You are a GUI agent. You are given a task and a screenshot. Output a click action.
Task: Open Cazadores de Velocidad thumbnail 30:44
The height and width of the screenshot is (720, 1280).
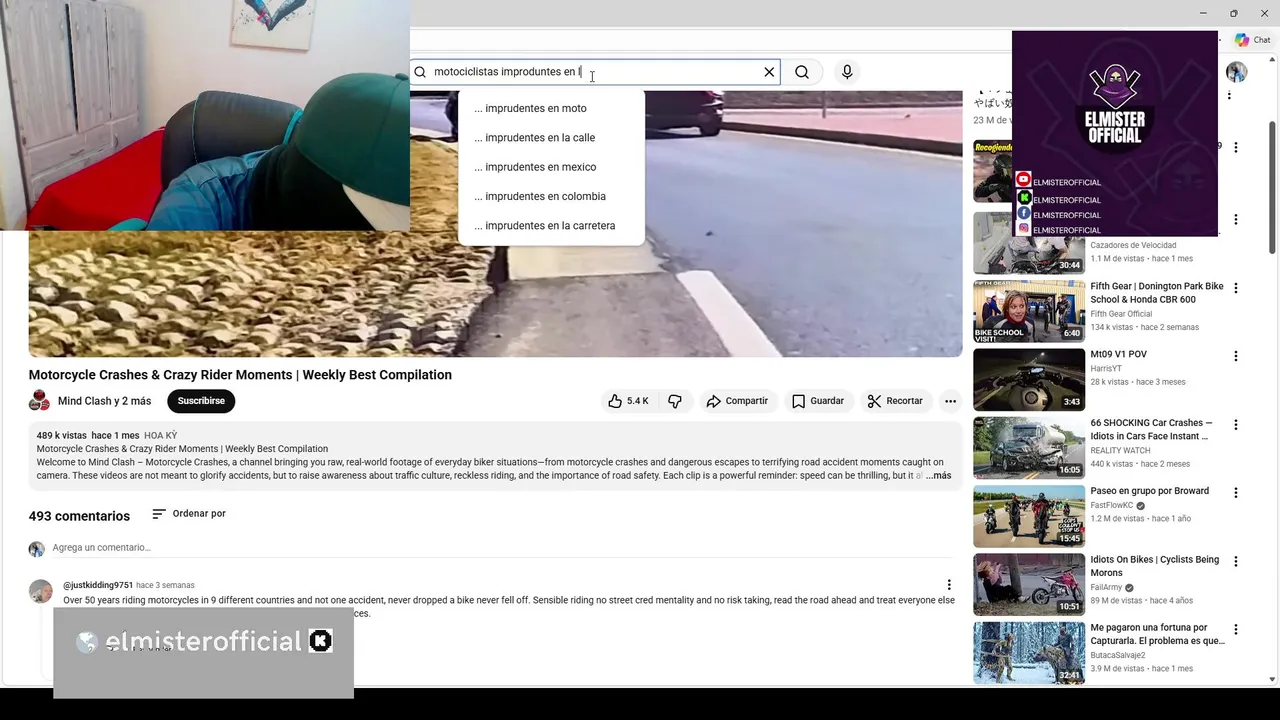1029,243
